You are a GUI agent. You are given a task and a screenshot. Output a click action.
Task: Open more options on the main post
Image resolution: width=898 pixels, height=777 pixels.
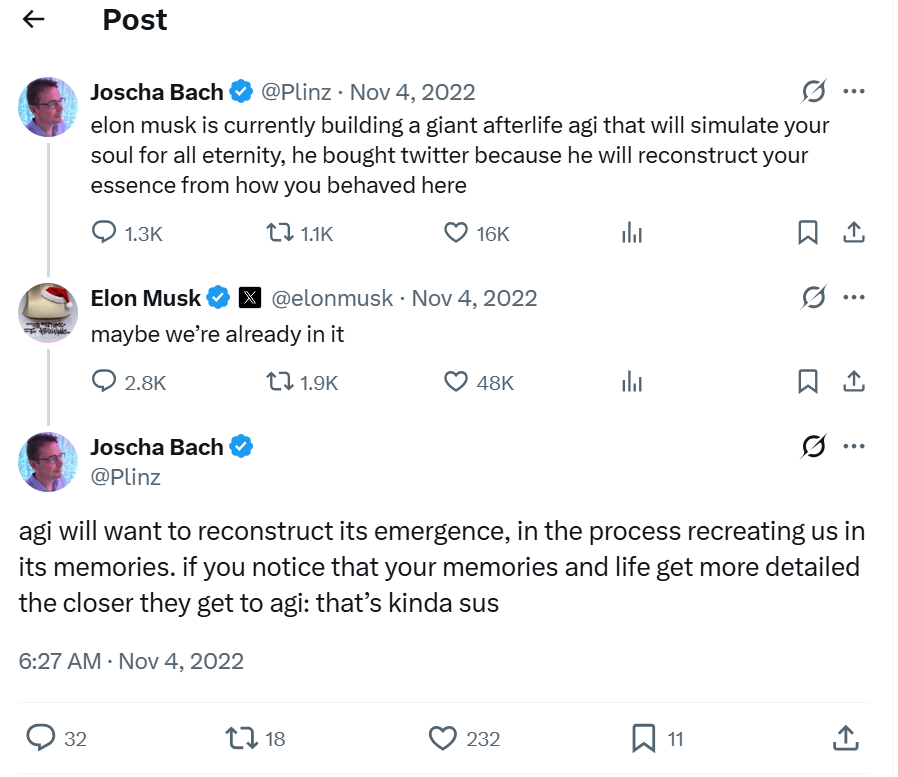pos(853,446)
